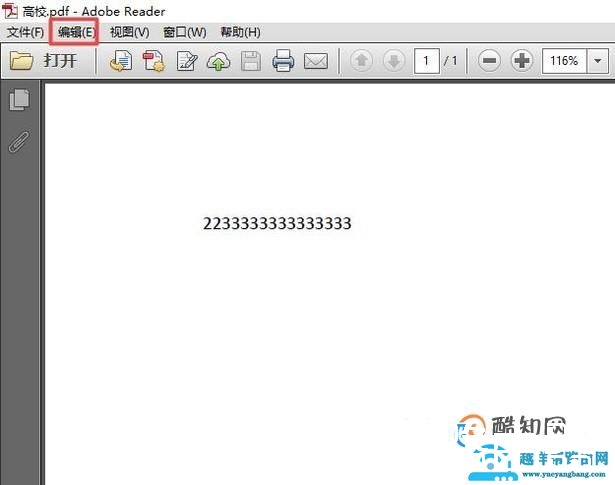The height and width of the screenshot is (485, 615).
Task: Expand the zoom percentage dropdown arrow
Action: (x=598, y=61)
